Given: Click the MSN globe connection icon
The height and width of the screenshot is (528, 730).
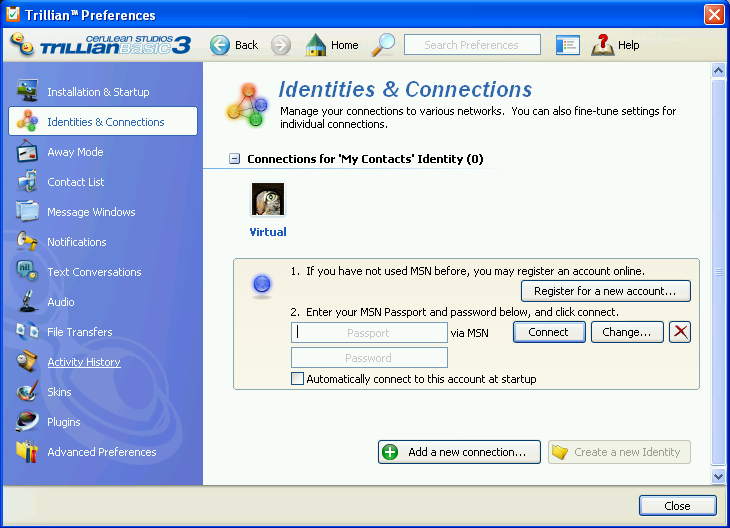Looking at the screenshot, I should (x=262, y=284).
